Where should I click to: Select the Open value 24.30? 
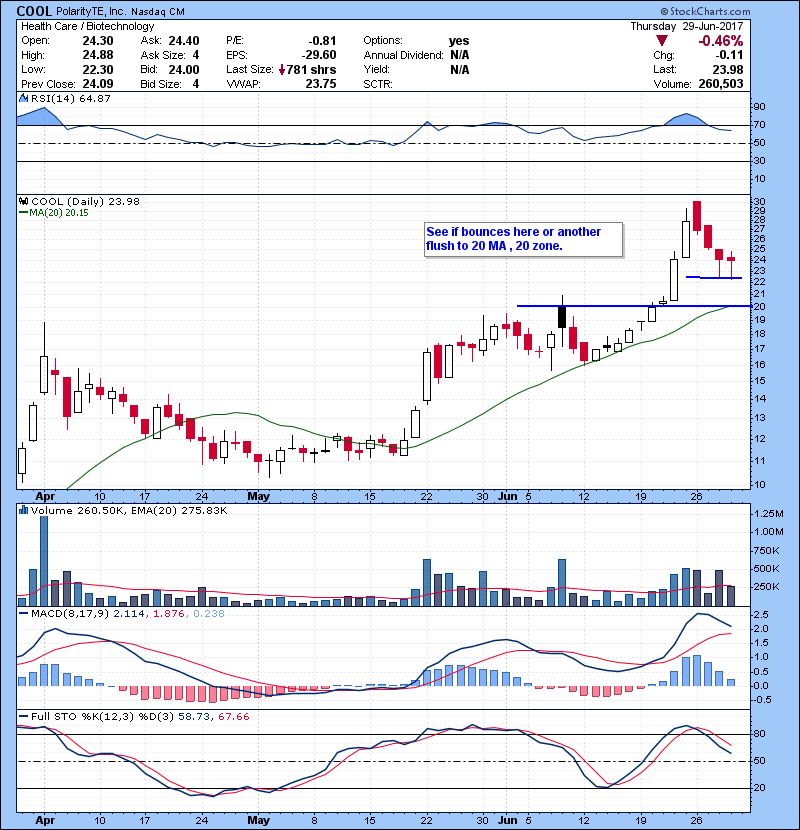pos(98,41)
